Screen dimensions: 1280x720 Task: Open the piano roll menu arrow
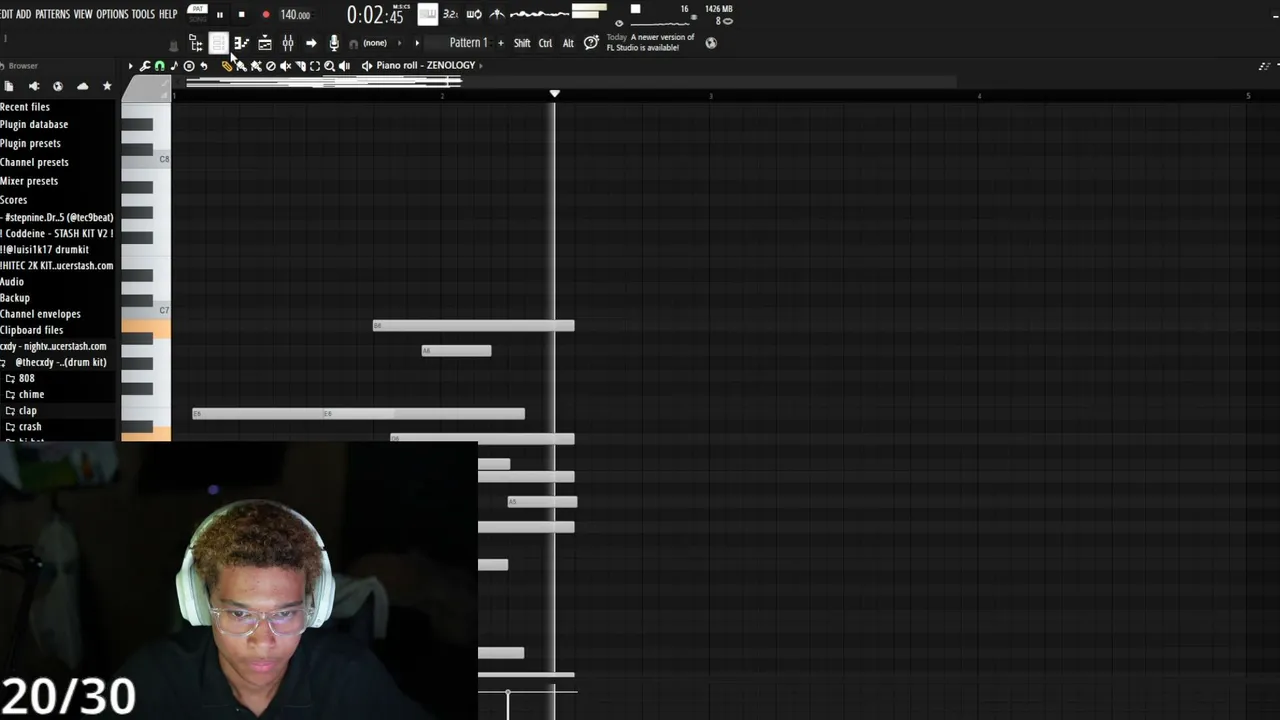[130, 66]
